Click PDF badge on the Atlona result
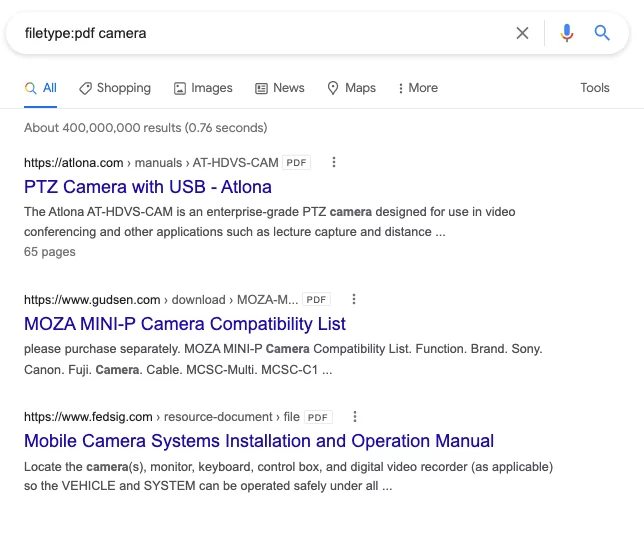 point(297,163)
